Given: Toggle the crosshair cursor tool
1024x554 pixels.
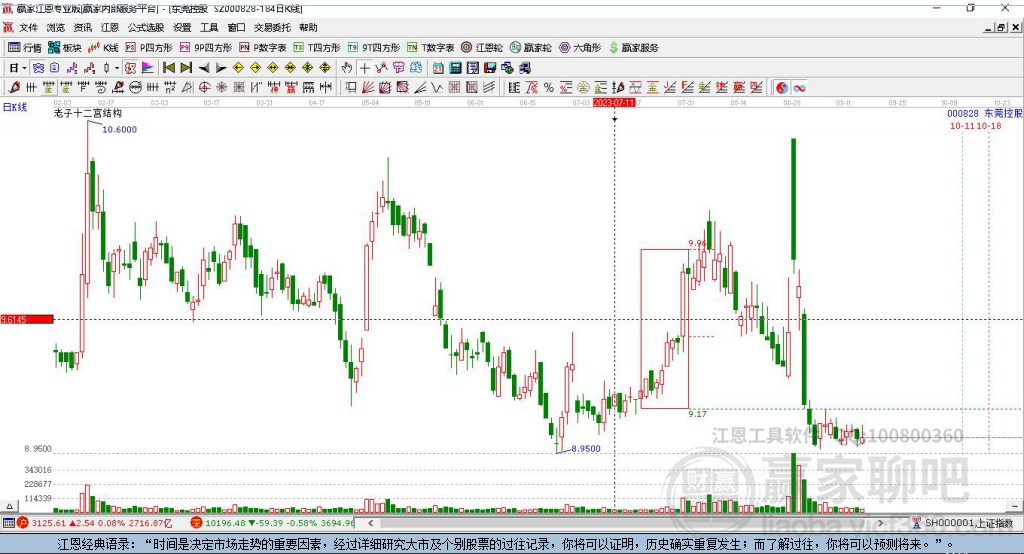Looking at the screenshot, I should pyautogui.click(x=364, y=68).
